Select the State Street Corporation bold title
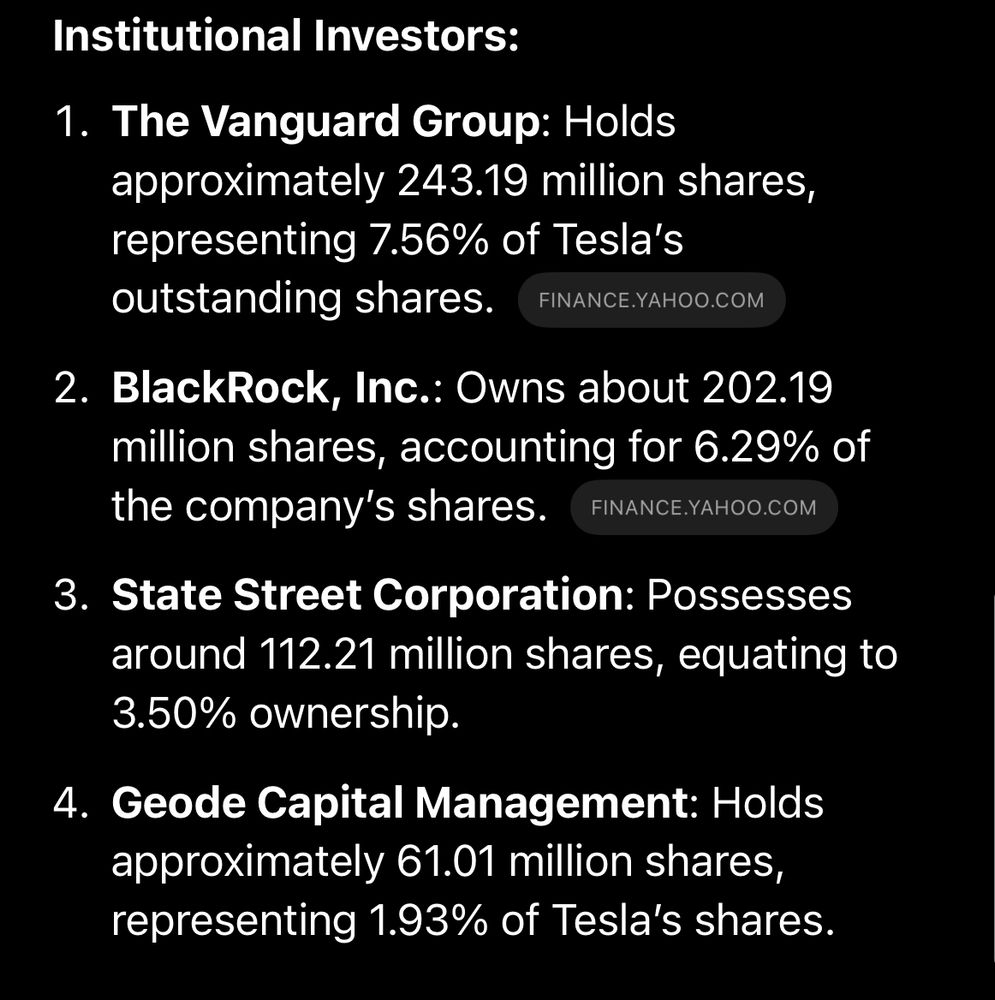The image size is (995, 1000). tap(367, 595)
